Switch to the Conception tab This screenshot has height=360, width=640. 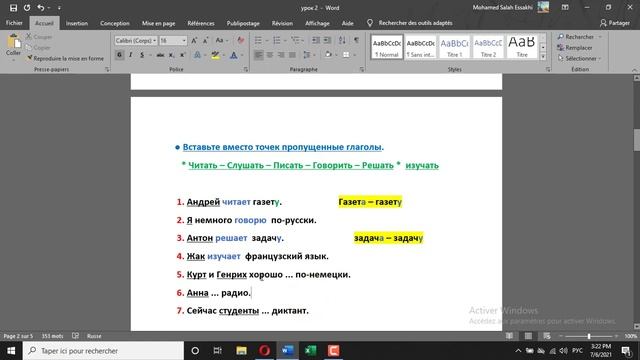(115, 23)
